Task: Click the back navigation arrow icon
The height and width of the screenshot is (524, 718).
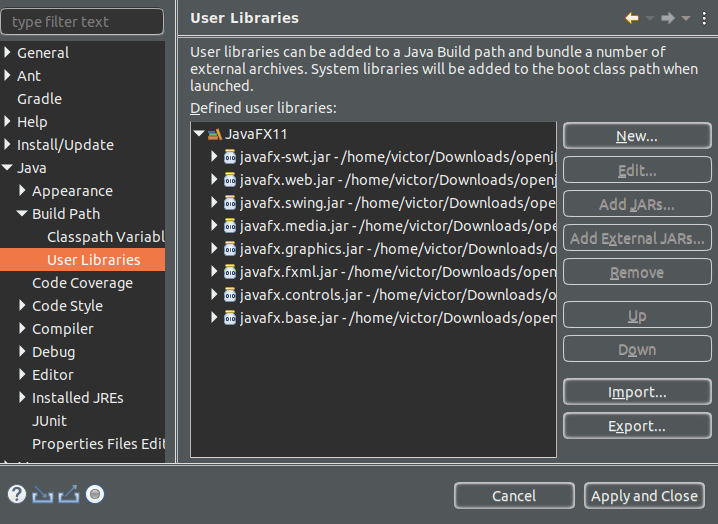Action: (x=632, y=18)
